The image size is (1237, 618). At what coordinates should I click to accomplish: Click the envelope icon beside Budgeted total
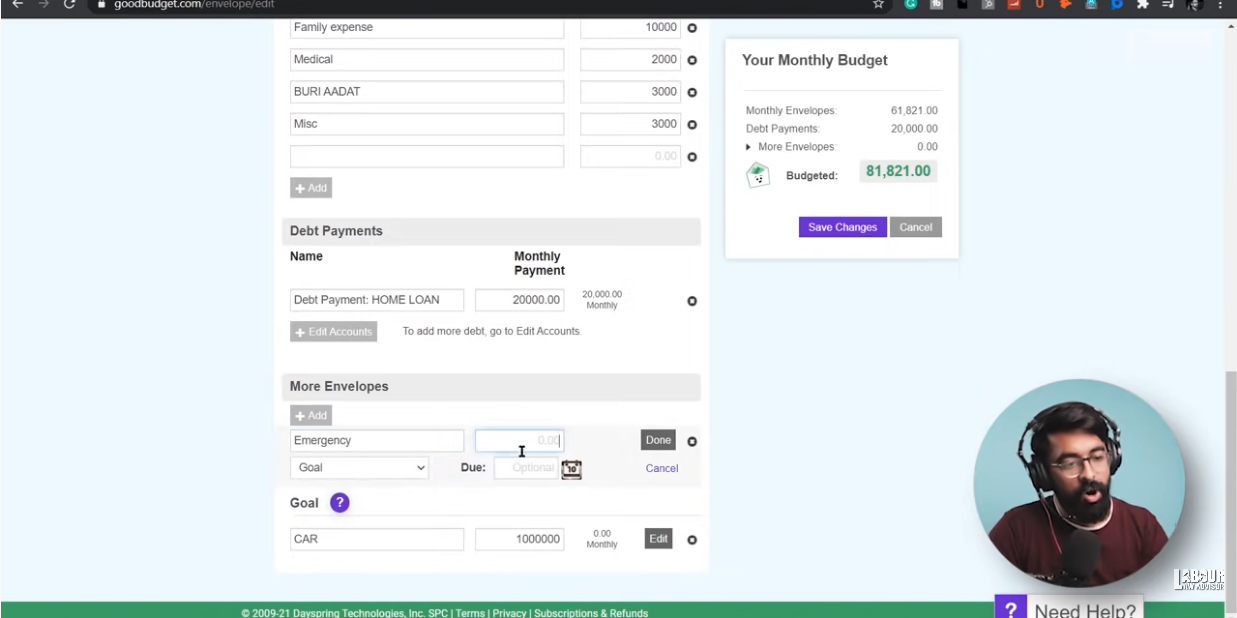[x=757, y=173]
